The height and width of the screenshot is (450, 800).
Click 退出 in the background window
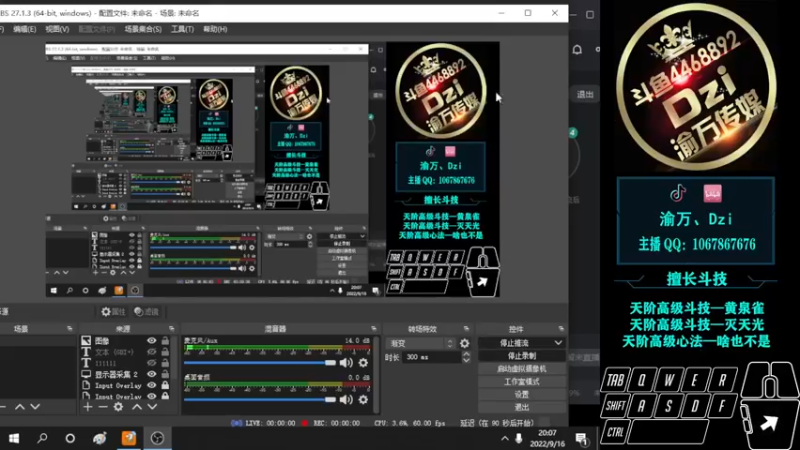pyautogui.click(x=585, y=94)
